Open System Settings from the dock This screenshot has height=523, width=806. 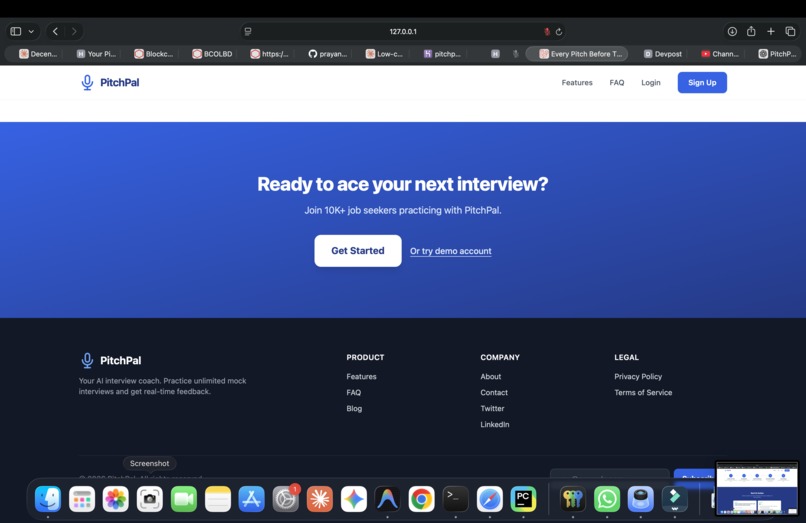(285, 499)
